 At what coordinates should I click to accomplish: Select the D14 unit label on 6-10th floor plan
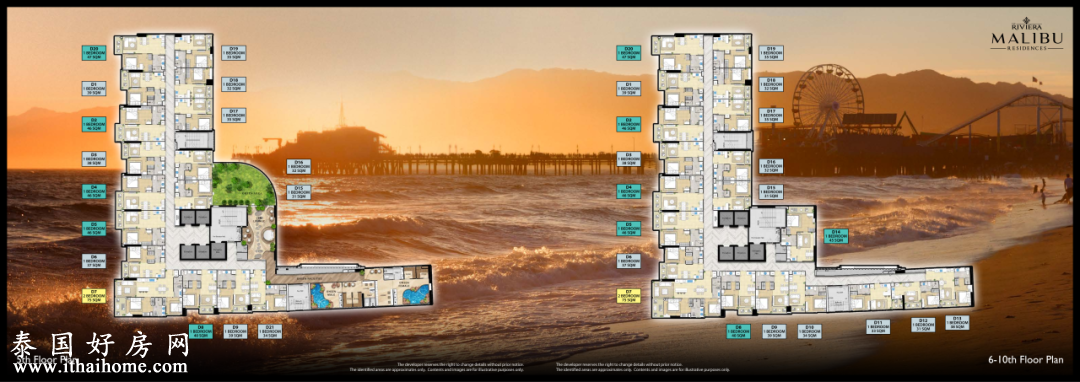[x=836, y=235]
